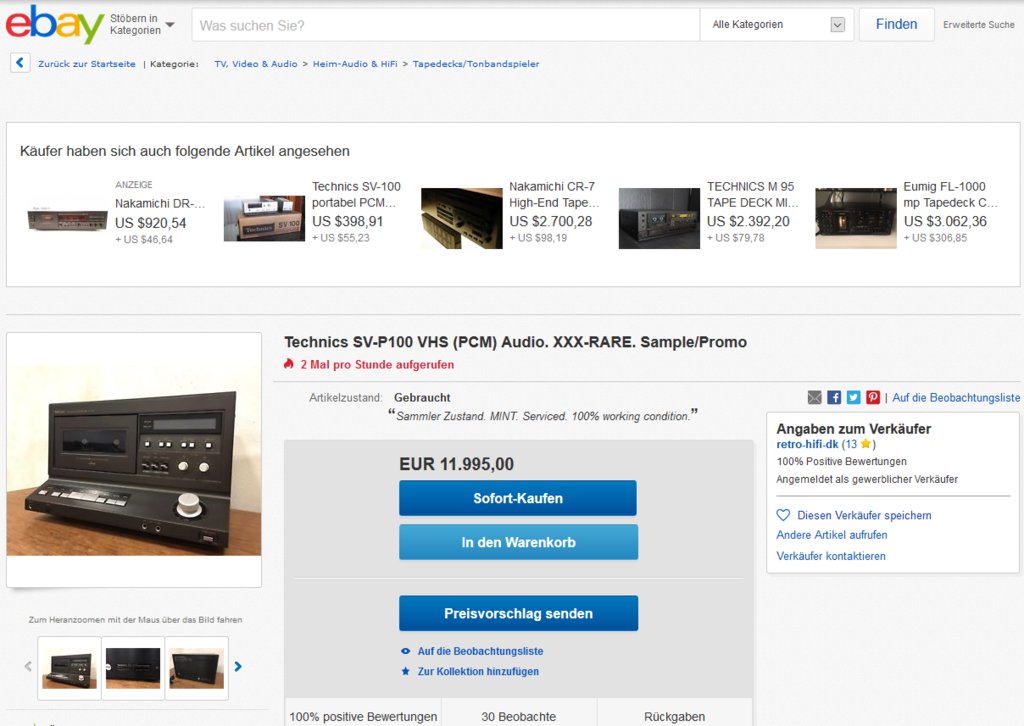Share listing on Facebook
The height and width of the screenshot is (726, 1024).
tap(834, 397)
